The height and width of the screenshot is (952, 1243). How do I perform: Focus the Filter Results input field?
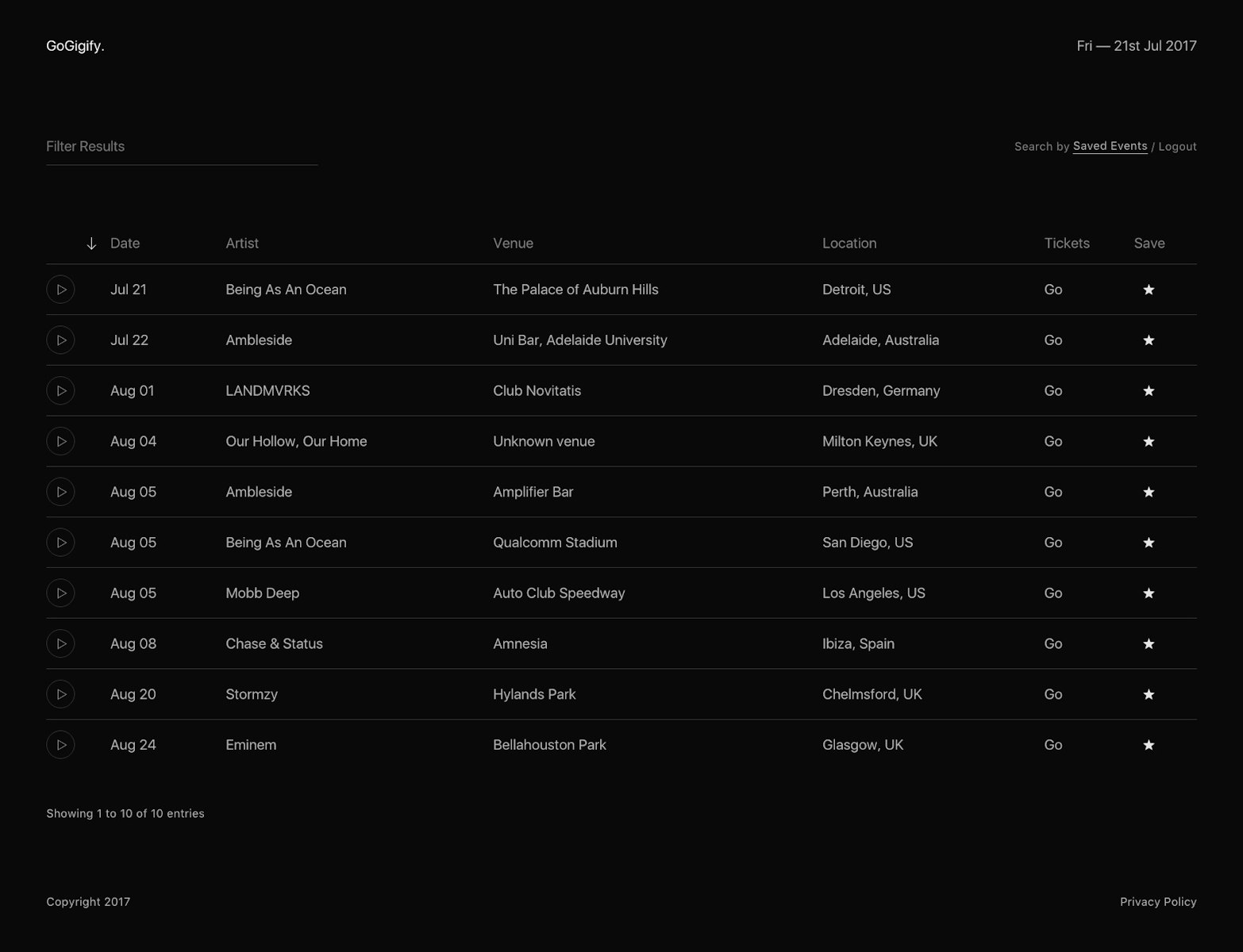coord(182,147)
